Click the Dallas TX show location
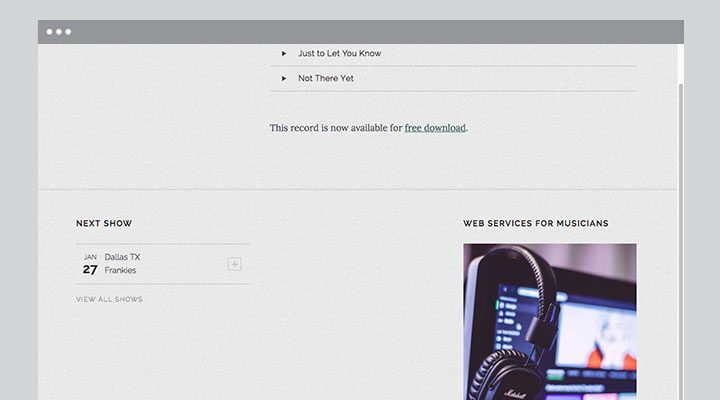 122,257
